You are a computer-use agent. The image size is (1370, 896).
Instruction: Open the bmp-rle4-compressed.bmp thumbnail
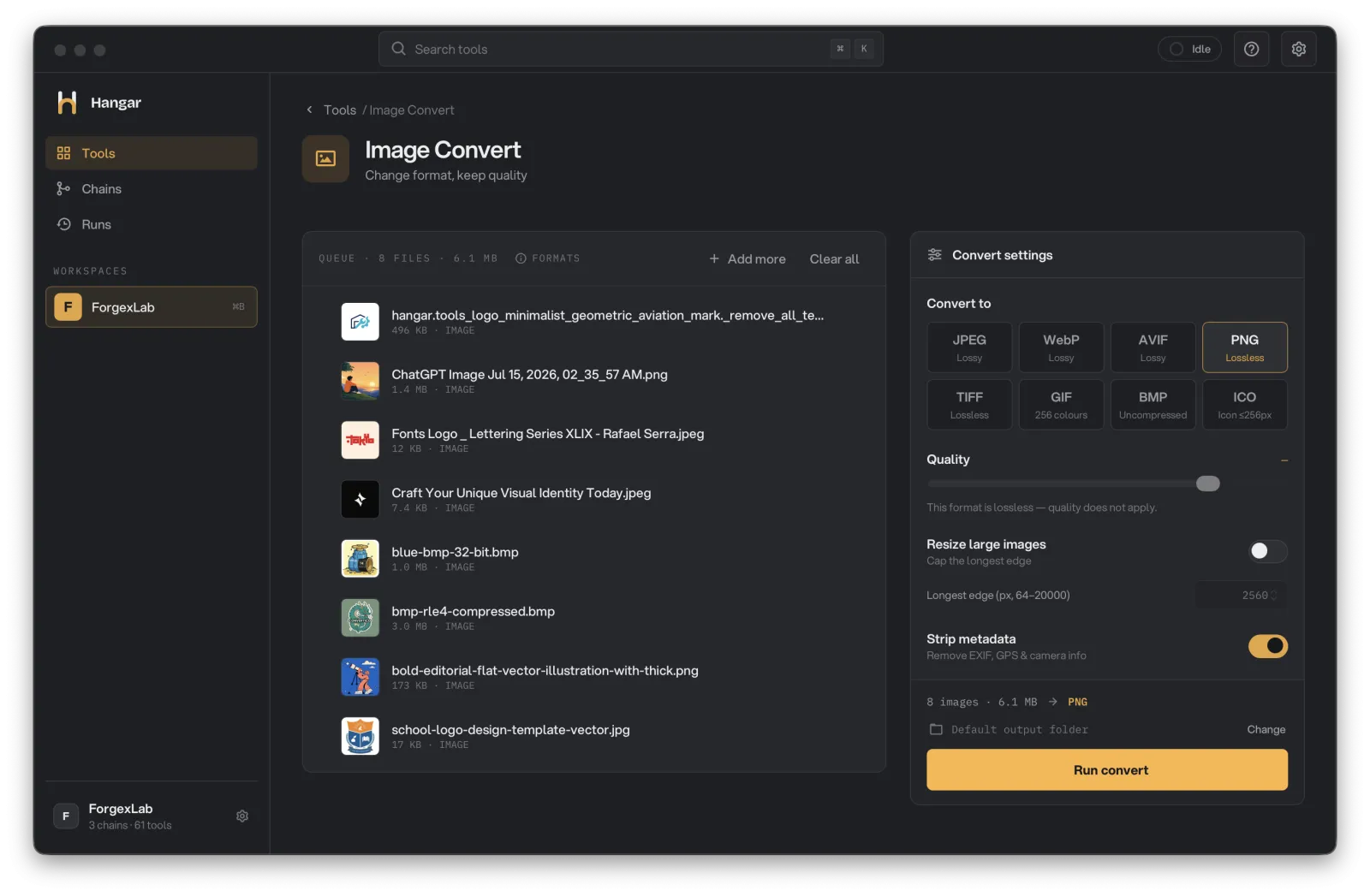360,618
